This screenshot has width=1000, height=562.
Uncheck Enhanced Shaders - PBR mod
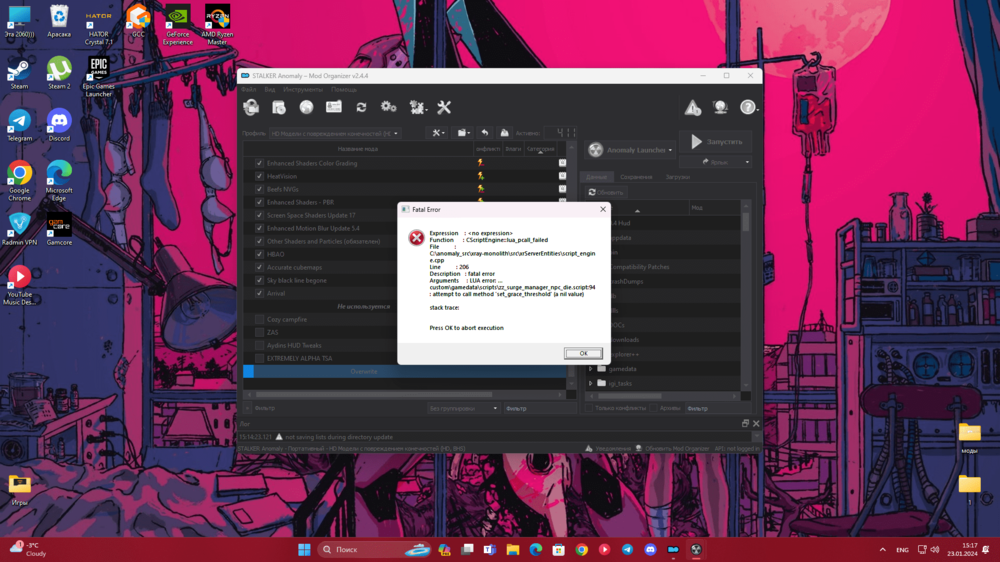click(x=259, y=202)
